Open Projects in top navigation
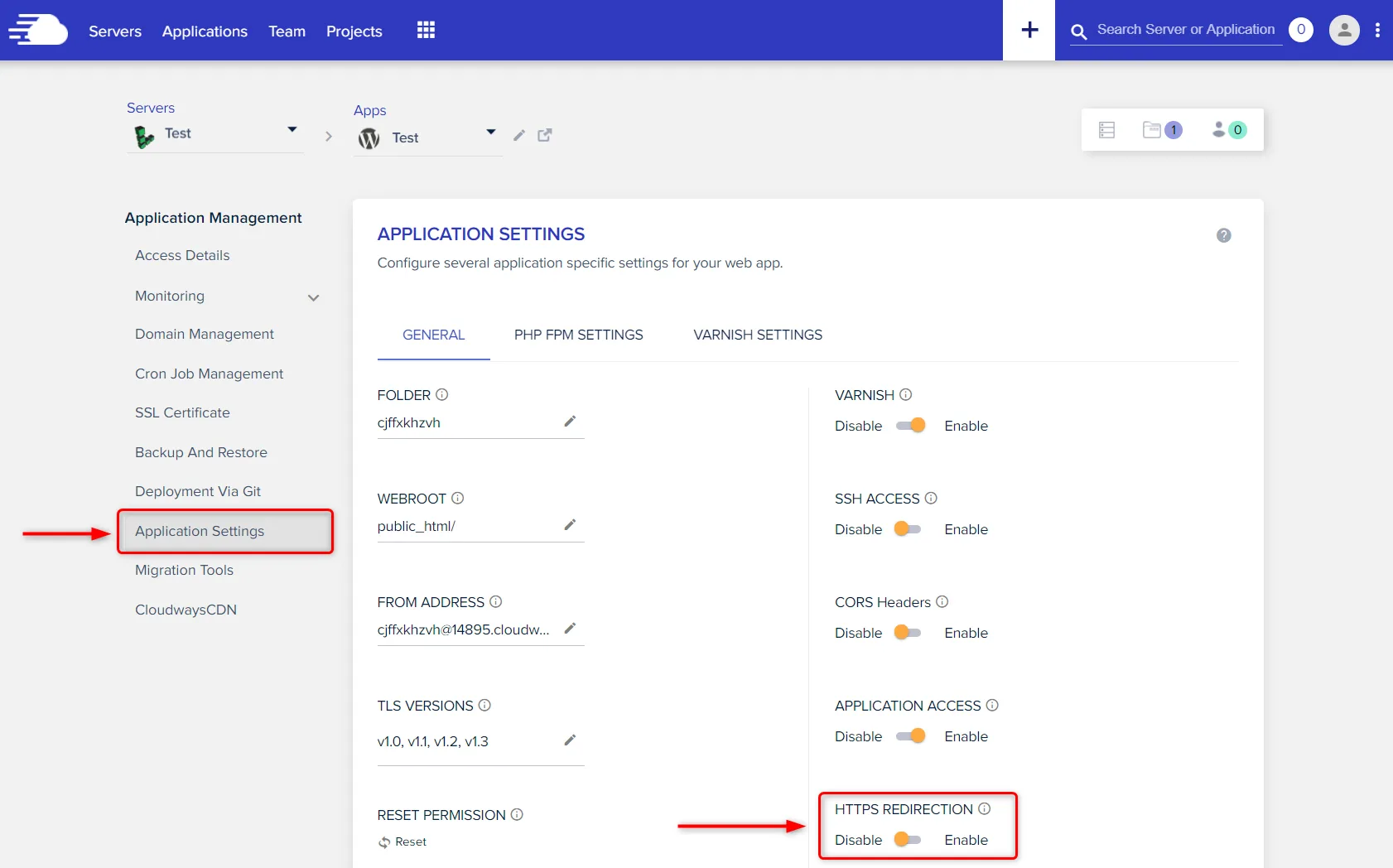This screenshot has width=1393, height=868. point(354,31)
